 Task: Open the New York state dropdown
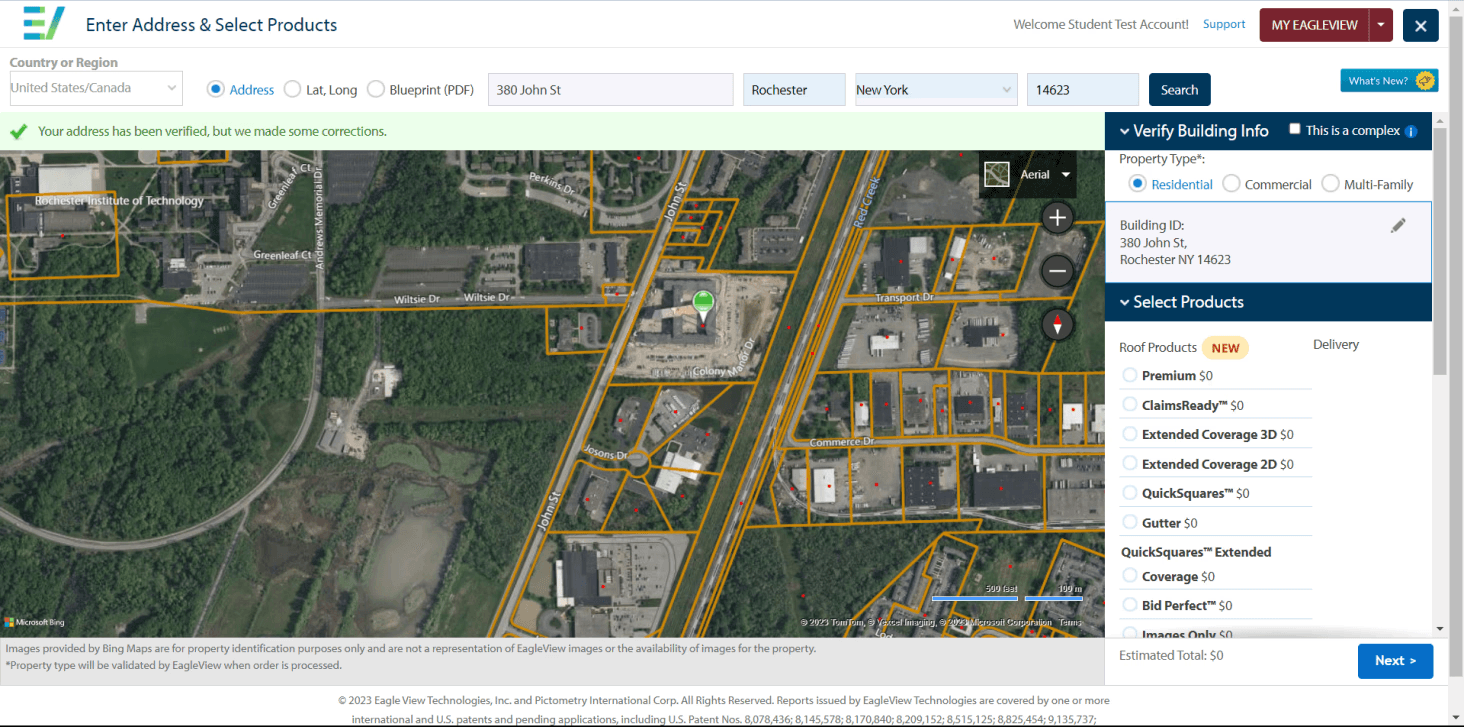tap(935, 89)
